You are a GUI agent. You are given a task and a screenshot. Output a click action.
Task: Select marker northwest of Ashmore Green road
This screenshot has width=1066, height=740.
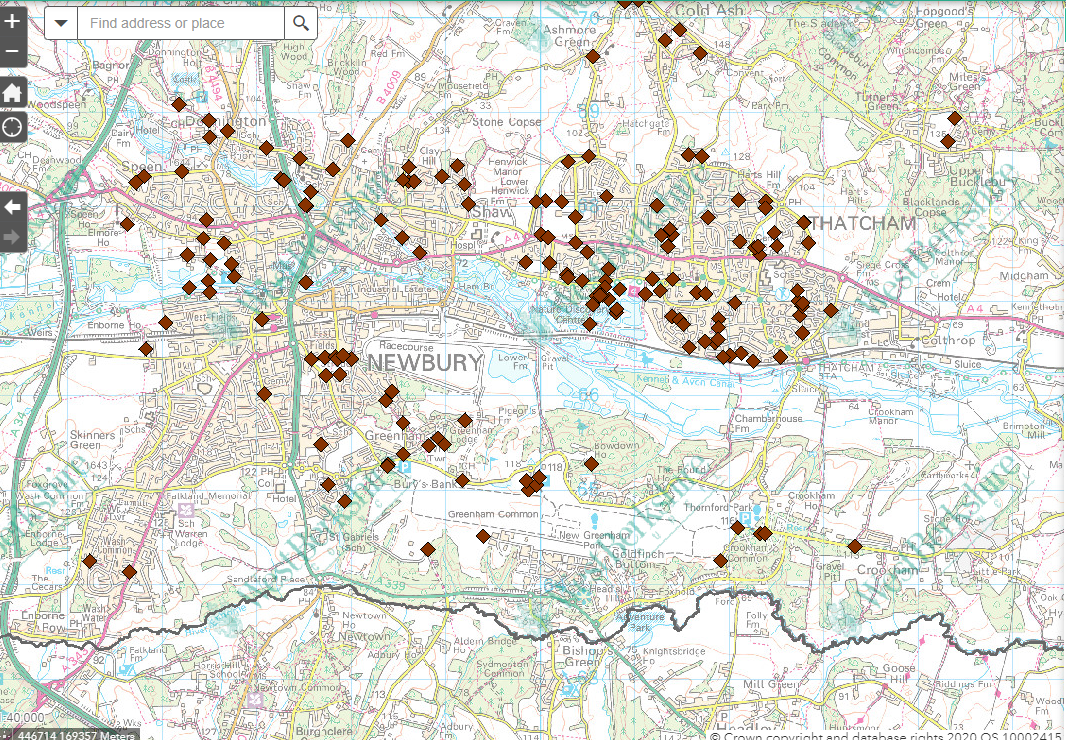coord(593,56)
